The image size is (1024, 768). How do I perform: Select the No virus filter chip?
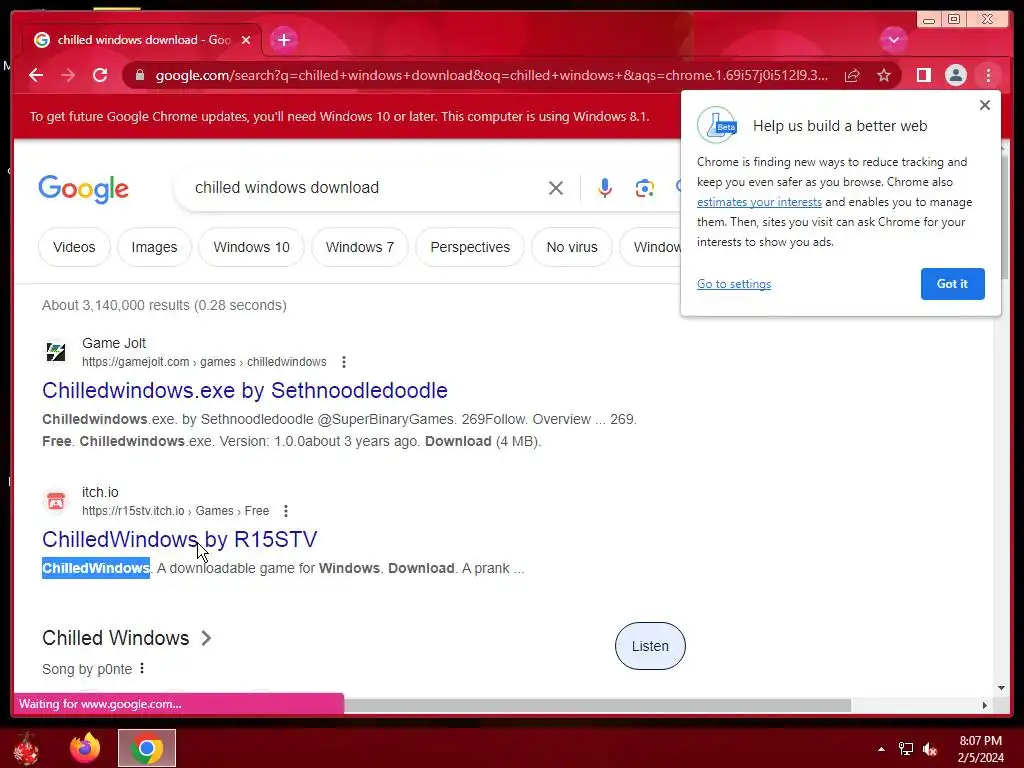(x=572, y=248)
